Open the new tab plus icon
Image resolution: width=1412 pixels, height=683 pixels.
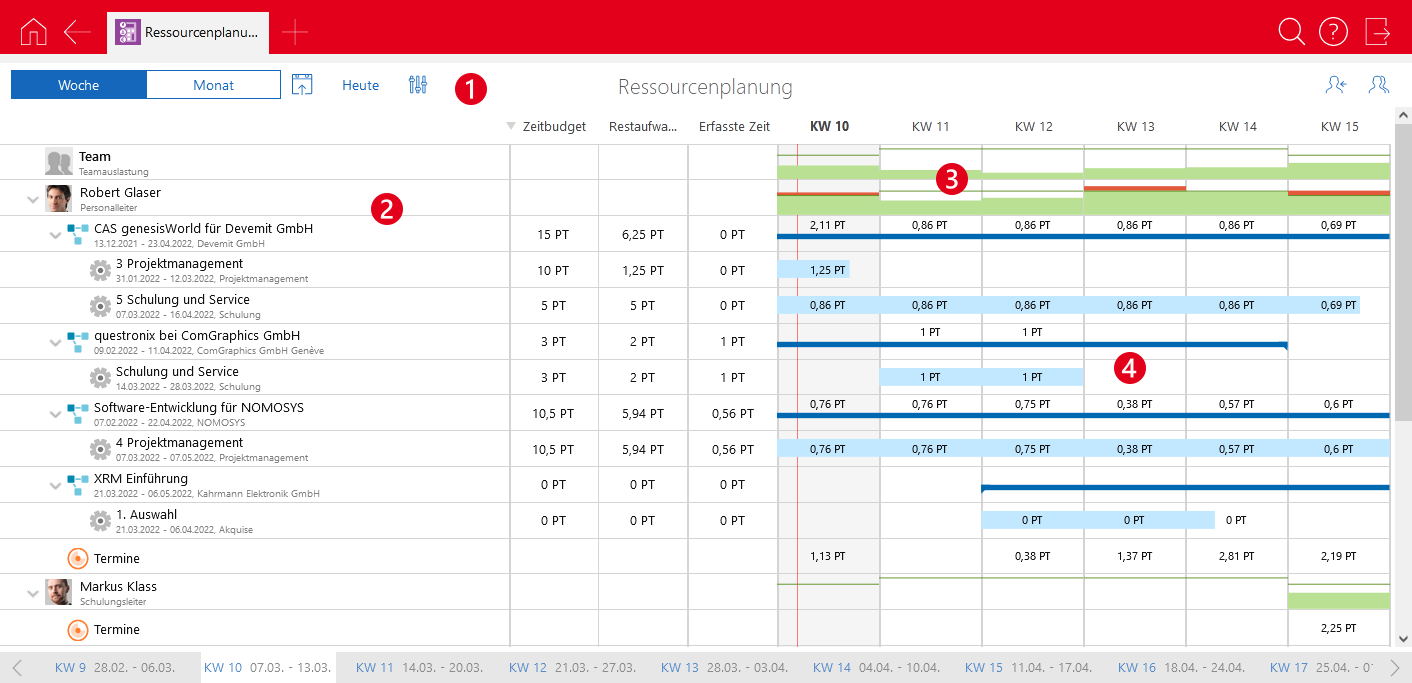pos(295,32)
